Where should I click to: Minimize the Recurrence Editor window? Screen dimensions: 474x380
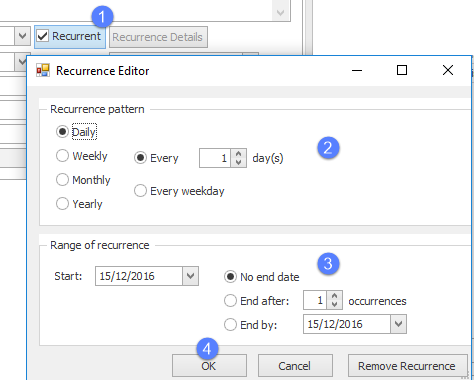(x=357, y=70)
